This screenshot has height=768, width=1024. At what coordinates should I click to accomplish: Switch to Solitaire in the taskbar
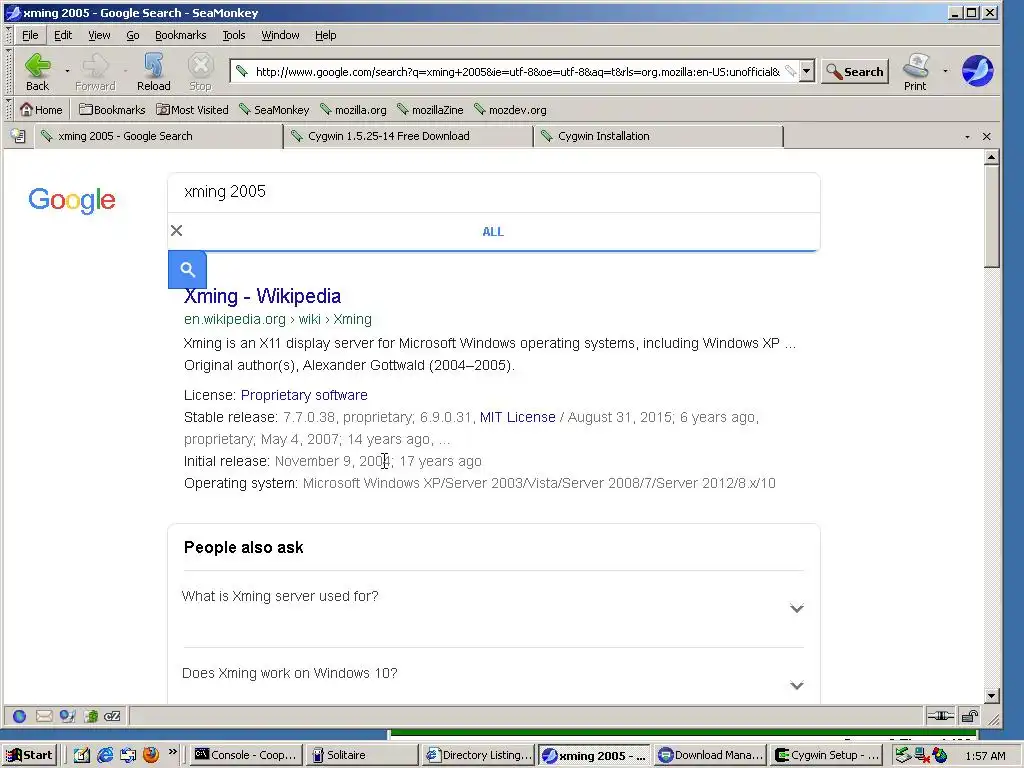(362, 755)
